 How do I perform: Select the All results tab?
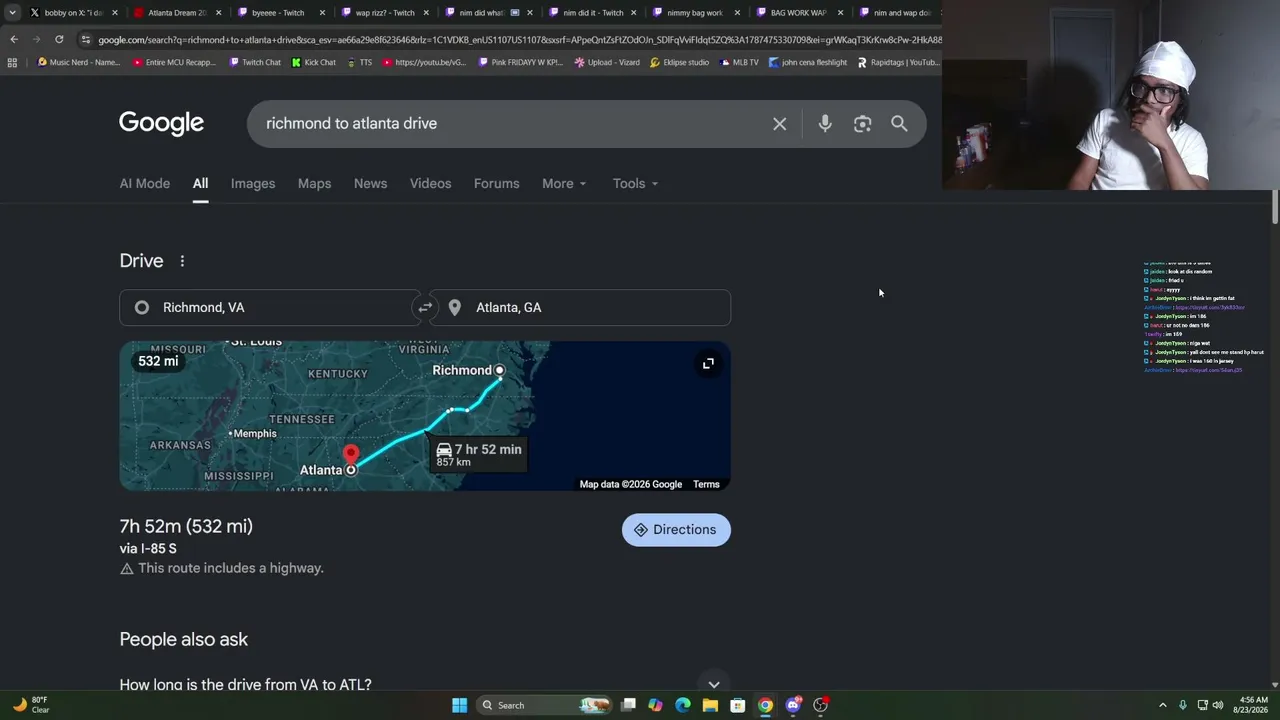200,184
